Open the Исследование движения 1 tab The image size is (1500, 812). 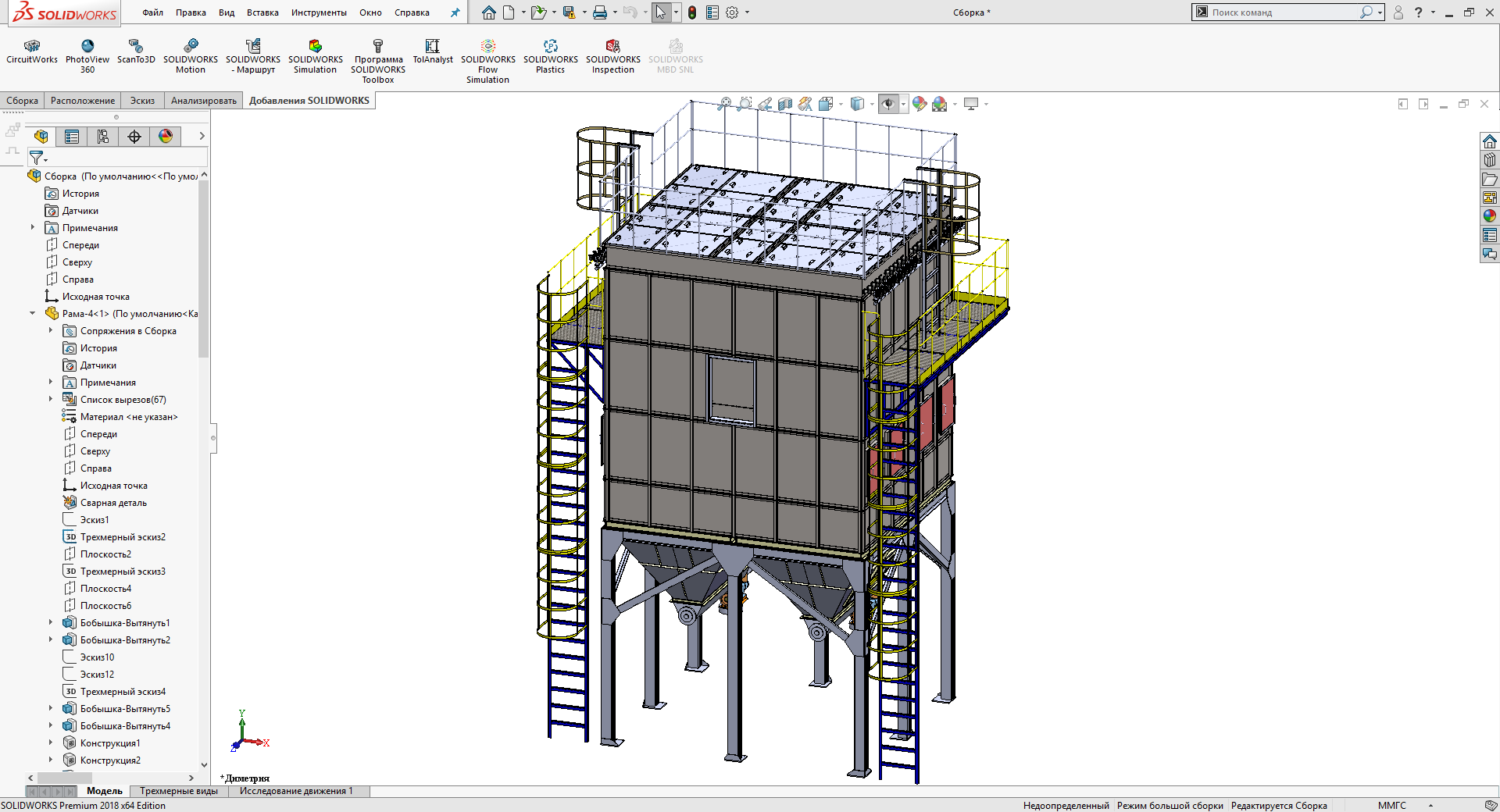pos(296,791)
